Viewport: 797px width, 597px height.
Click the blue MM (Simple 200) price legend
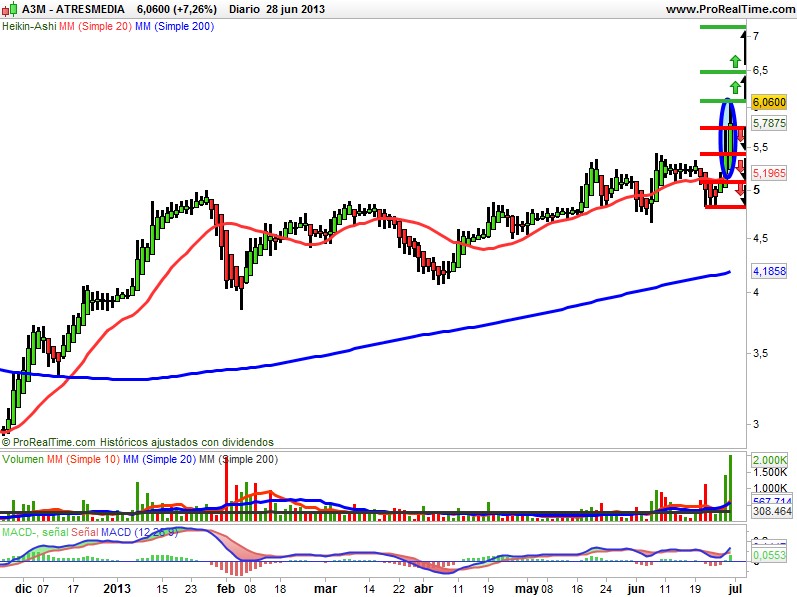pos(174,26)
